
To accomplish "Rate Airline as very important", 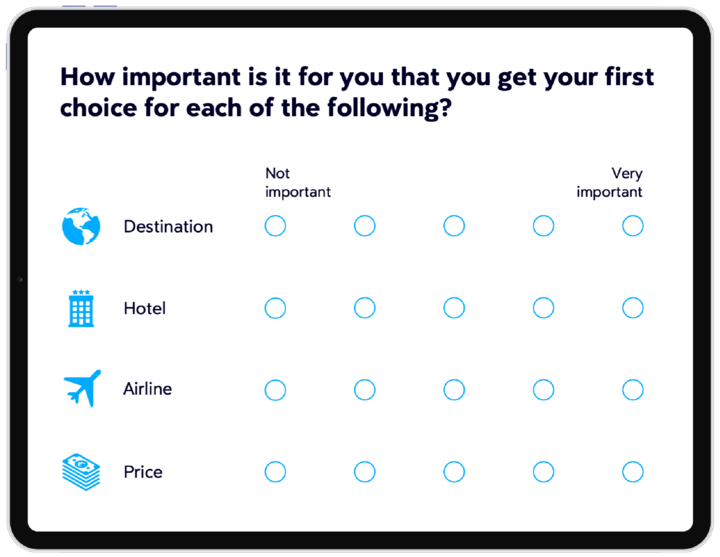I will (633, 389).
